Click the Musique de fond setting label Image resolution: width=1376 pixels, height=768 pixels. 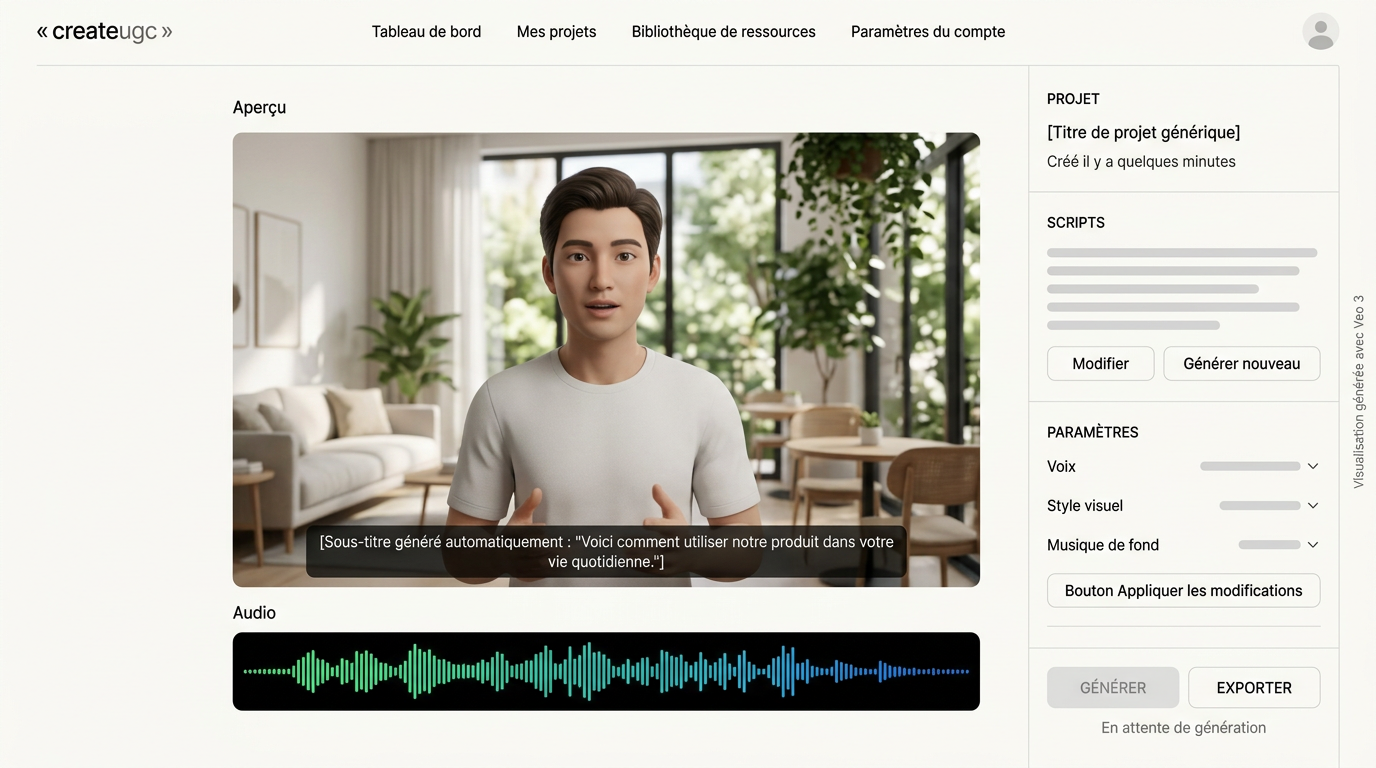click(1103, 545)
